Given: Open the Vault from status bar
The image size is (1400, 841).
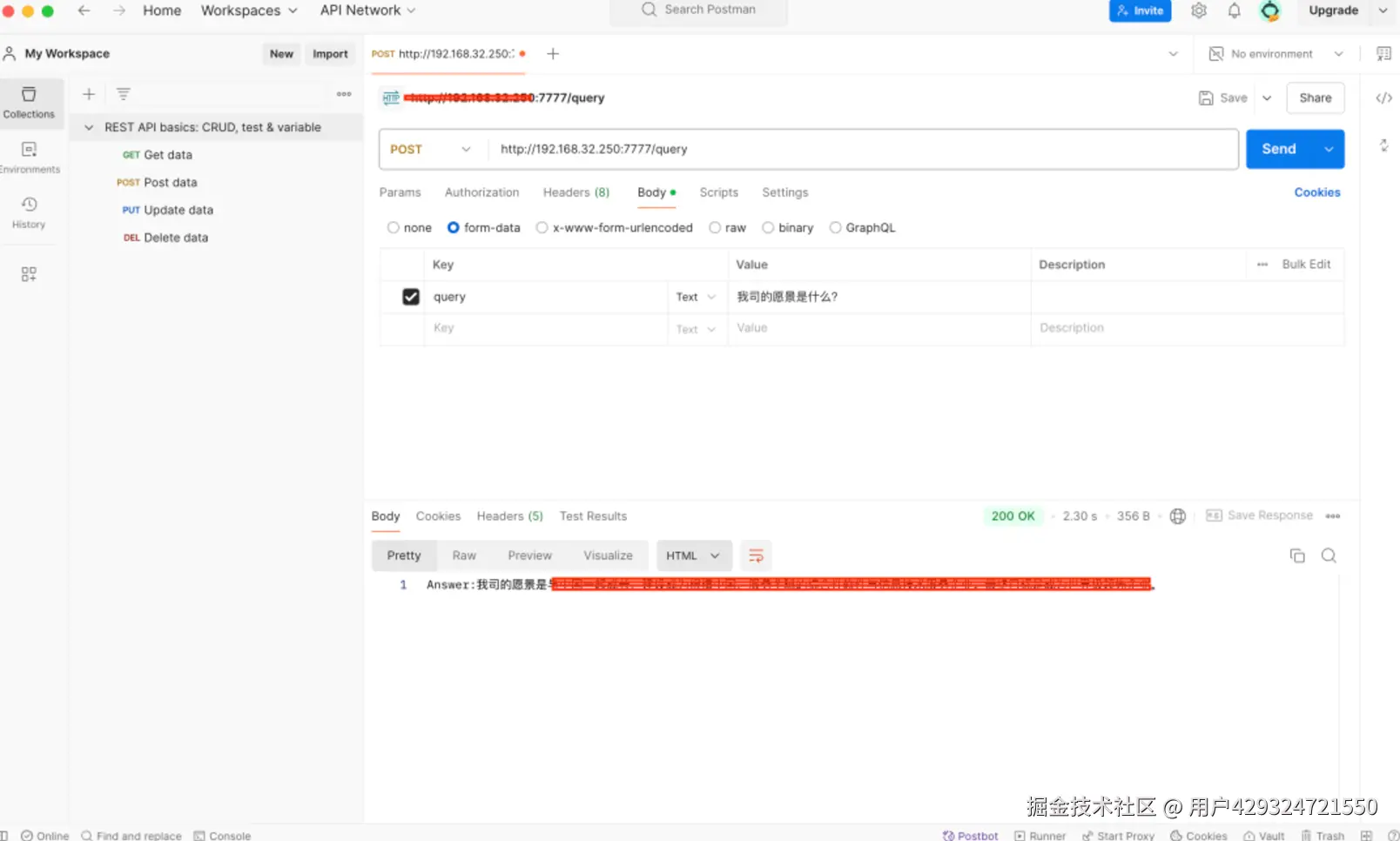Looking at the screenshot, I should pos(1263,835).
